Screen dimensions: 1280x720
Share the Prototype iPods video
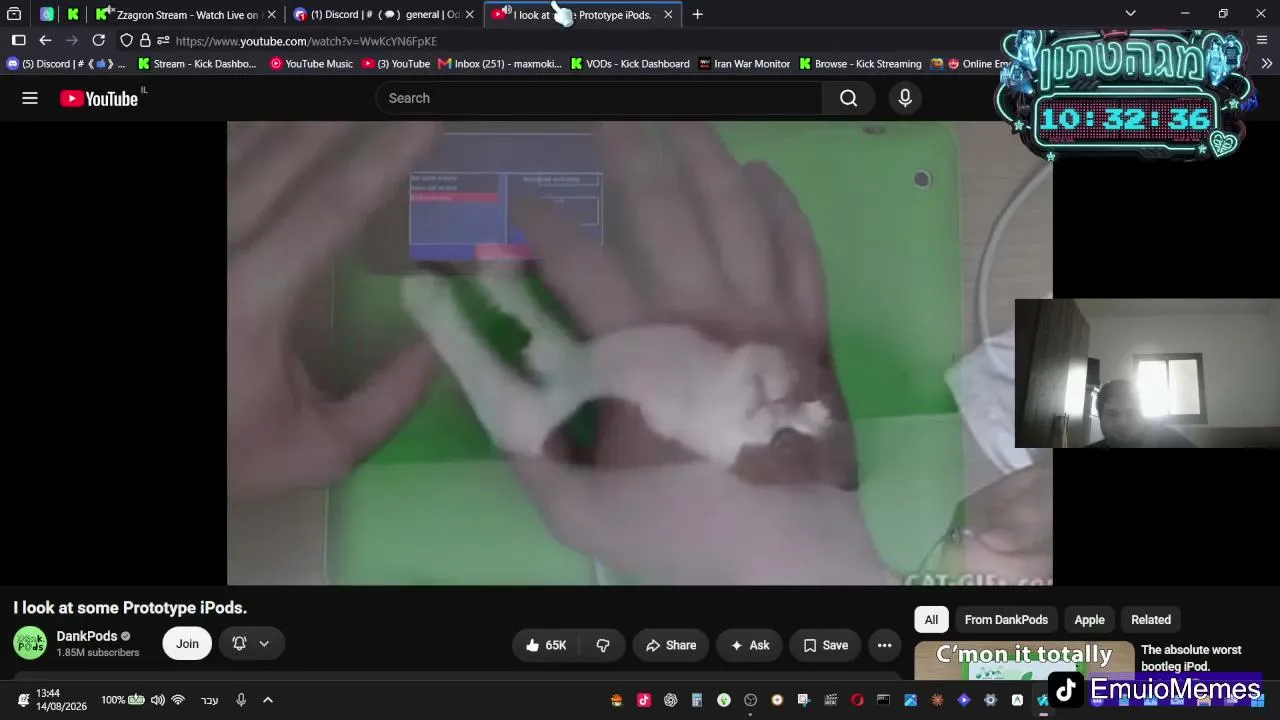(671, 645)
